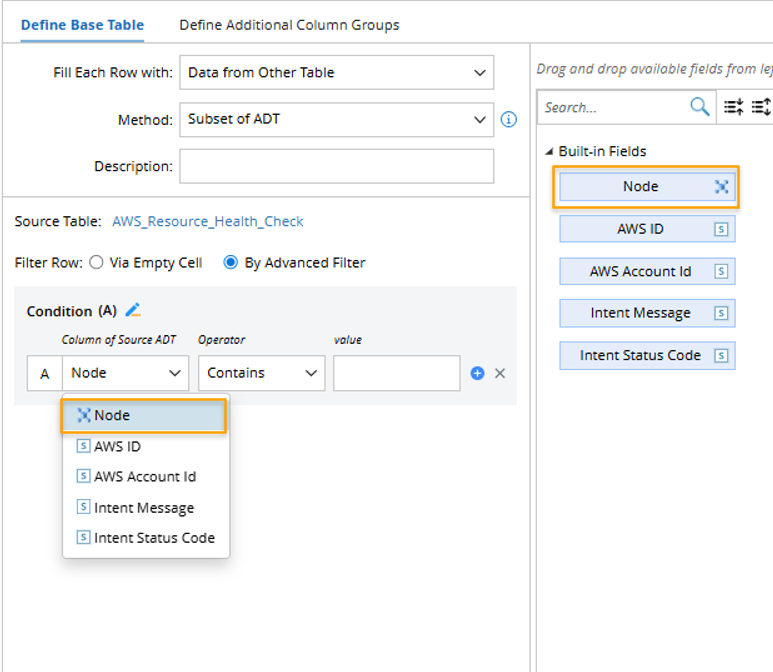
Task: Select the By Advanced Filter radio button
Action: (x=231, y=263)
